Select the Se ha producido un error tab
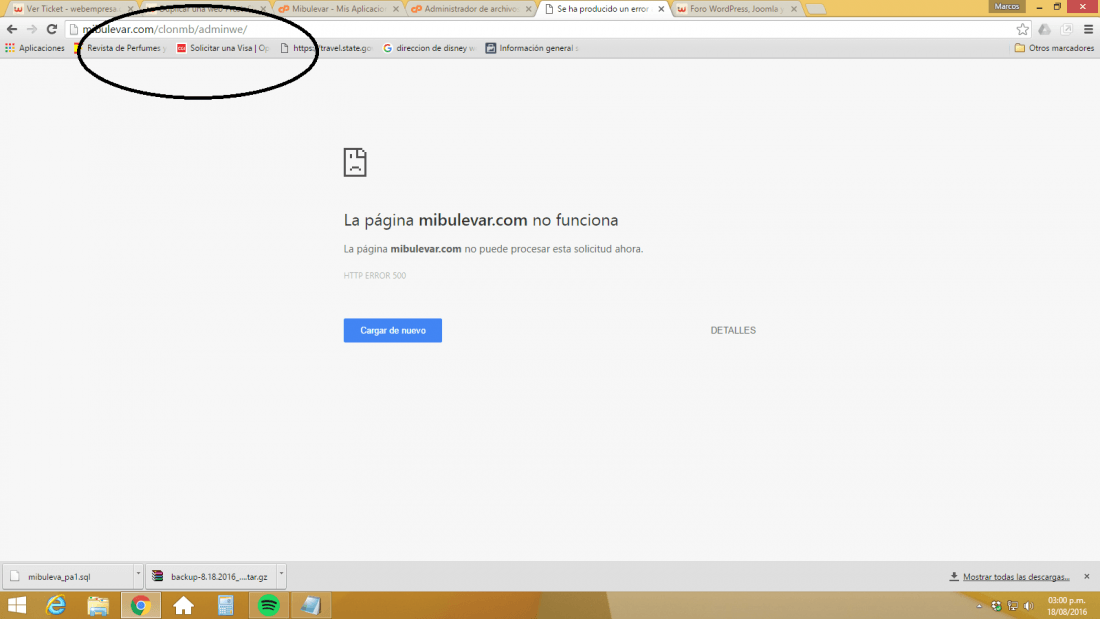The width and height of the screenshot is (1100, 619). click(x=602, y=9)
